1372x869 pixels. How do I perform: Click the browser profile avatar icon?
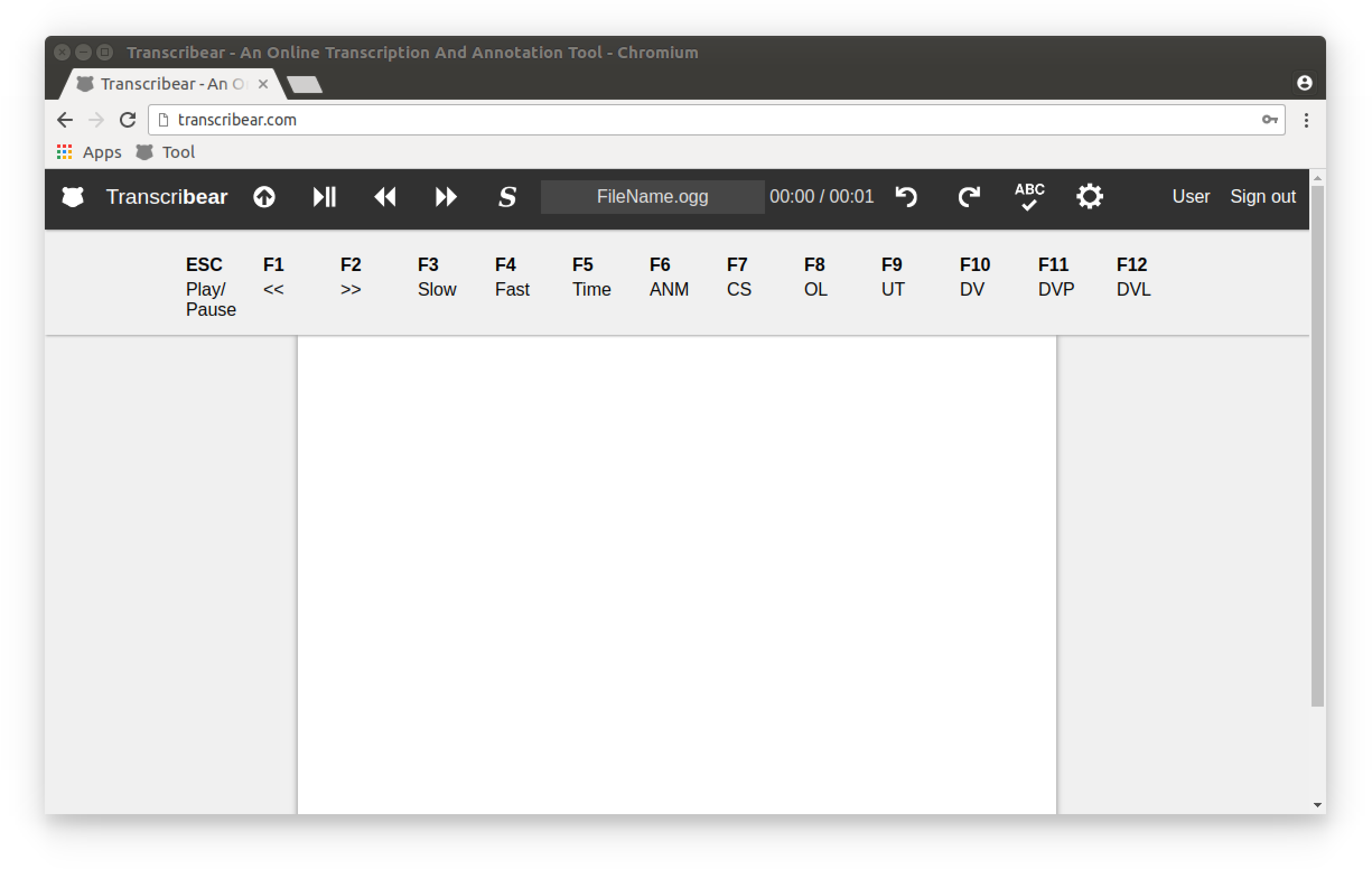pyautogui.click(x=1305, y=83)
